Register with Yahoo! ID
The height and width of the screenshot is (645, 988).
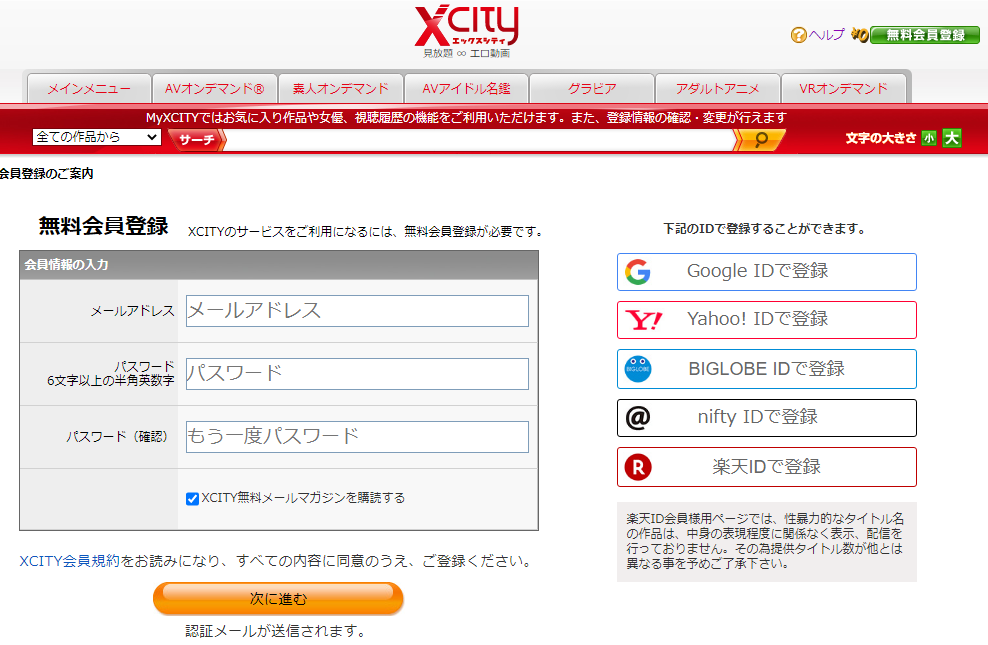tap(766, 320)
